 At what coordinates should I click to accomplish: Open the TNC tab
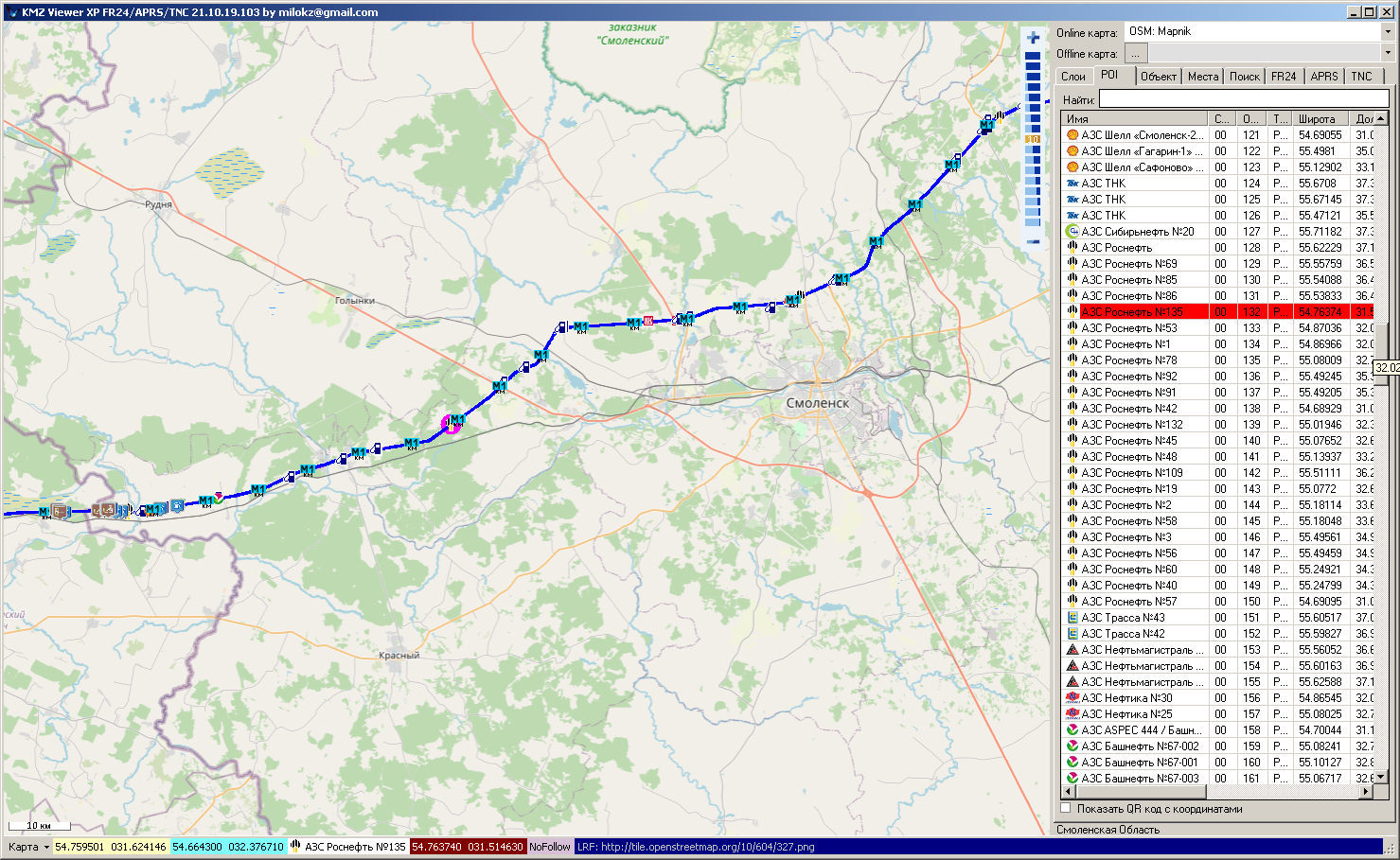[1362, 77]
